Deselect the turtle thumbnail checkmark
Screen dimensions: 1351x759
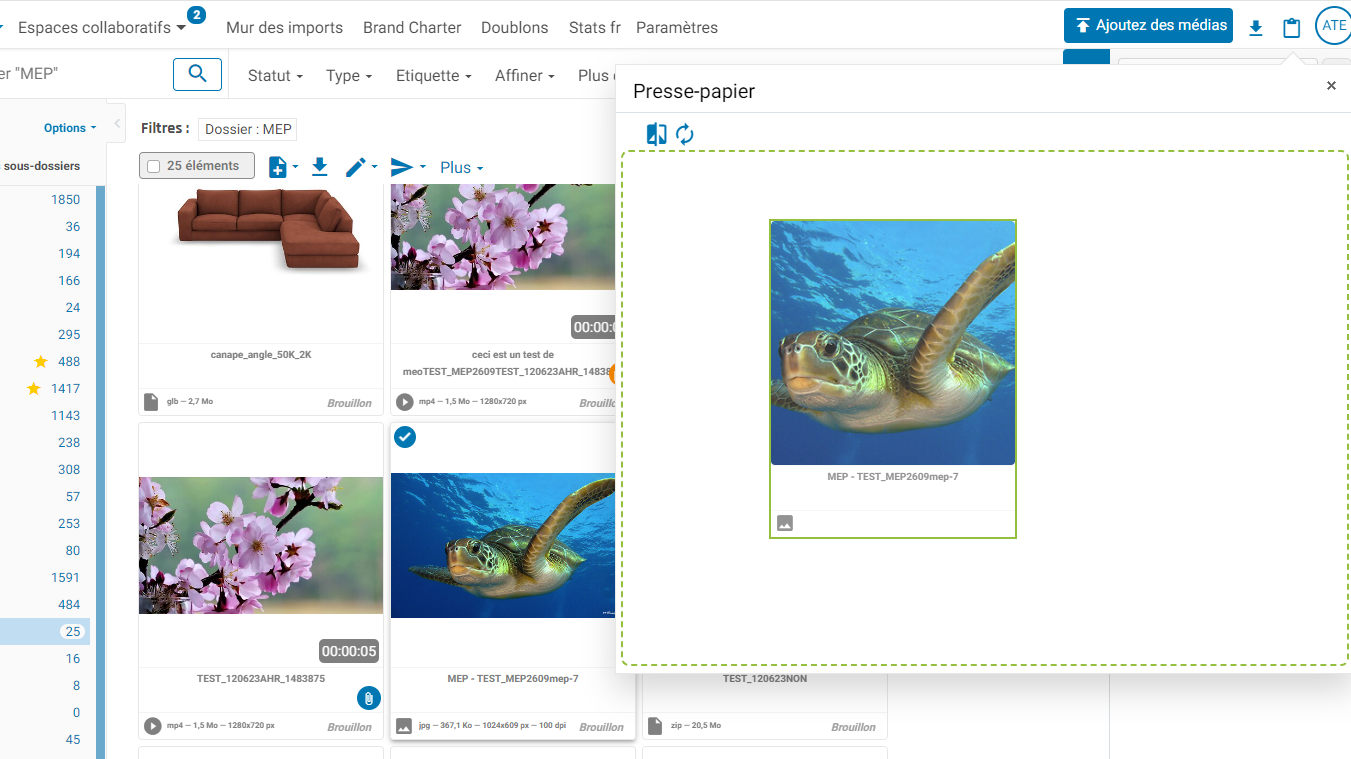405,437
